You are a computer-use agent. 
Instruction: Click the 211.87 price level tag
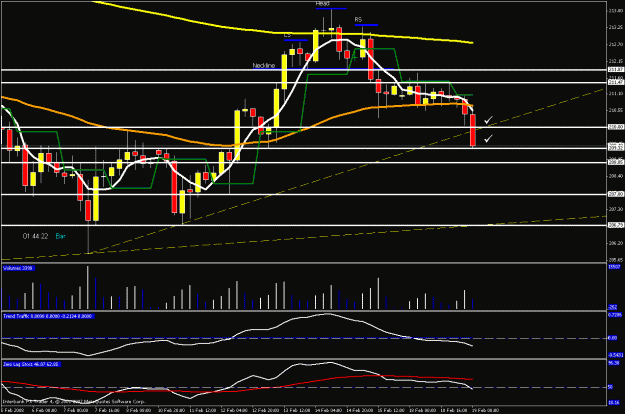click(615, 70)
